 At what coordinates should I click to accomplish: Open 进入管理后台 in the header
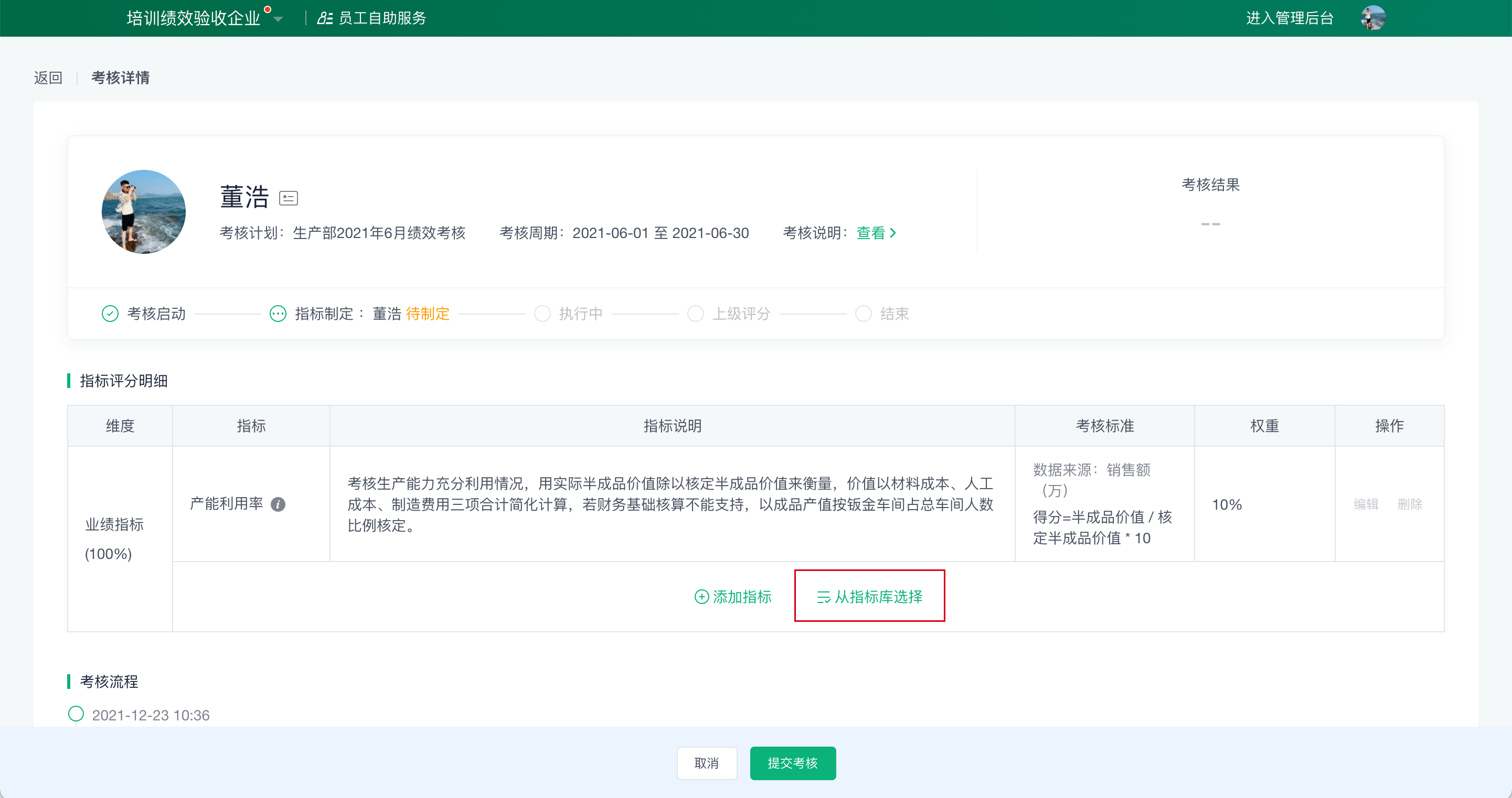tap(1290, 18)
